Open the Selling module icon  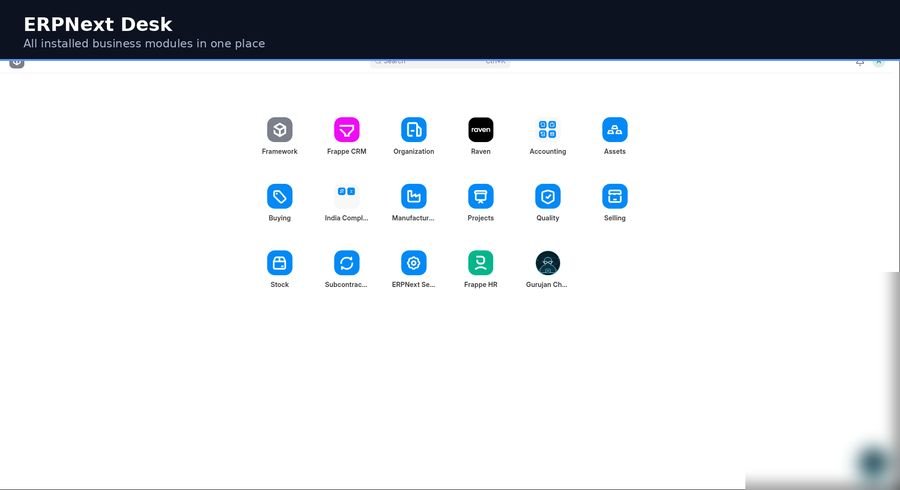615,196
